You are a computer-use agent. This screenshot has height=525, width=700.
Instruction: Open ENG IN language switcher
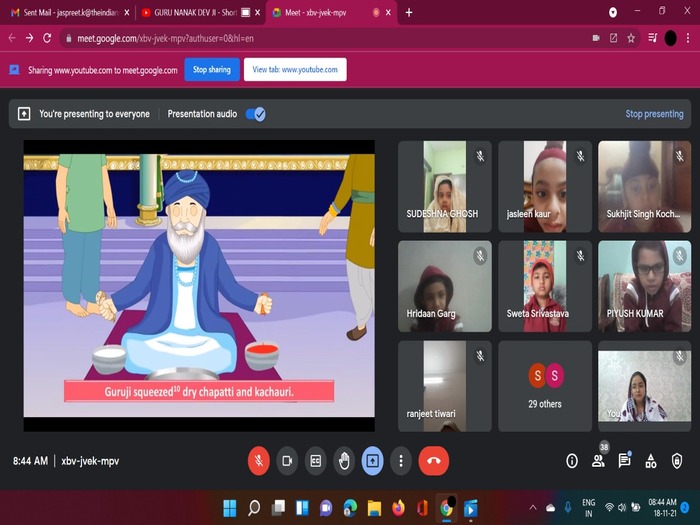[x=588, y=508]
